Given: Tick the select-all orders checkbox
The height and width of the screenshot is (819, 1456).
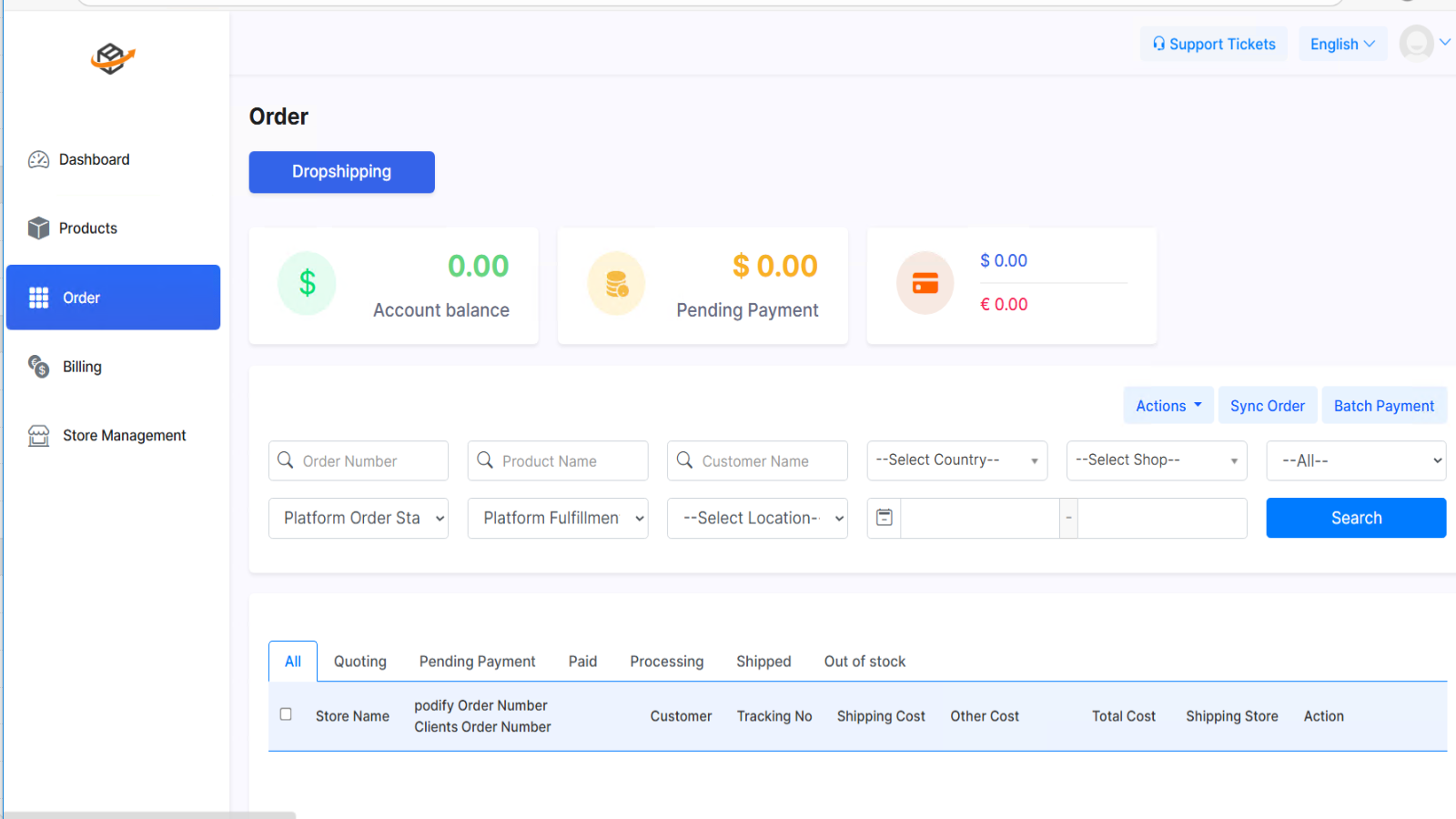Looking at the screenshot, I should 286,714.
